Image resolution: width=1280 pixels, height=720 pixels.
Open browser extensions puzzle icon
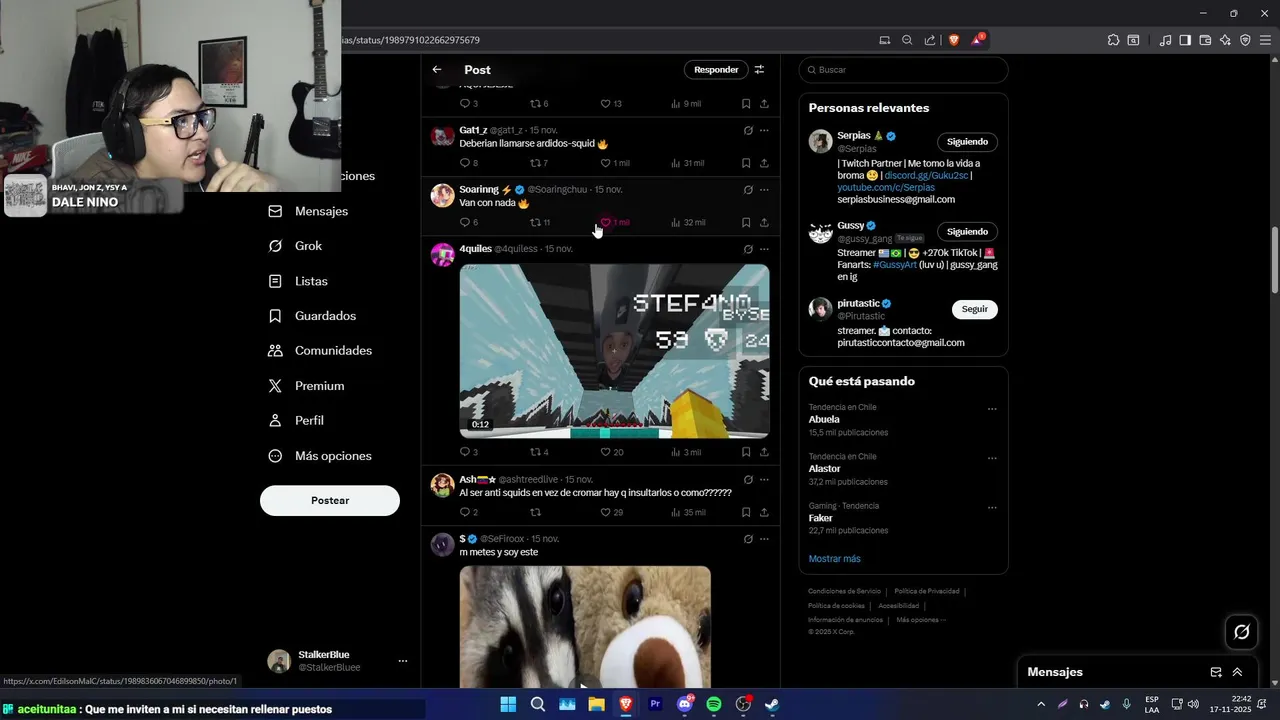pos(1113,40)
